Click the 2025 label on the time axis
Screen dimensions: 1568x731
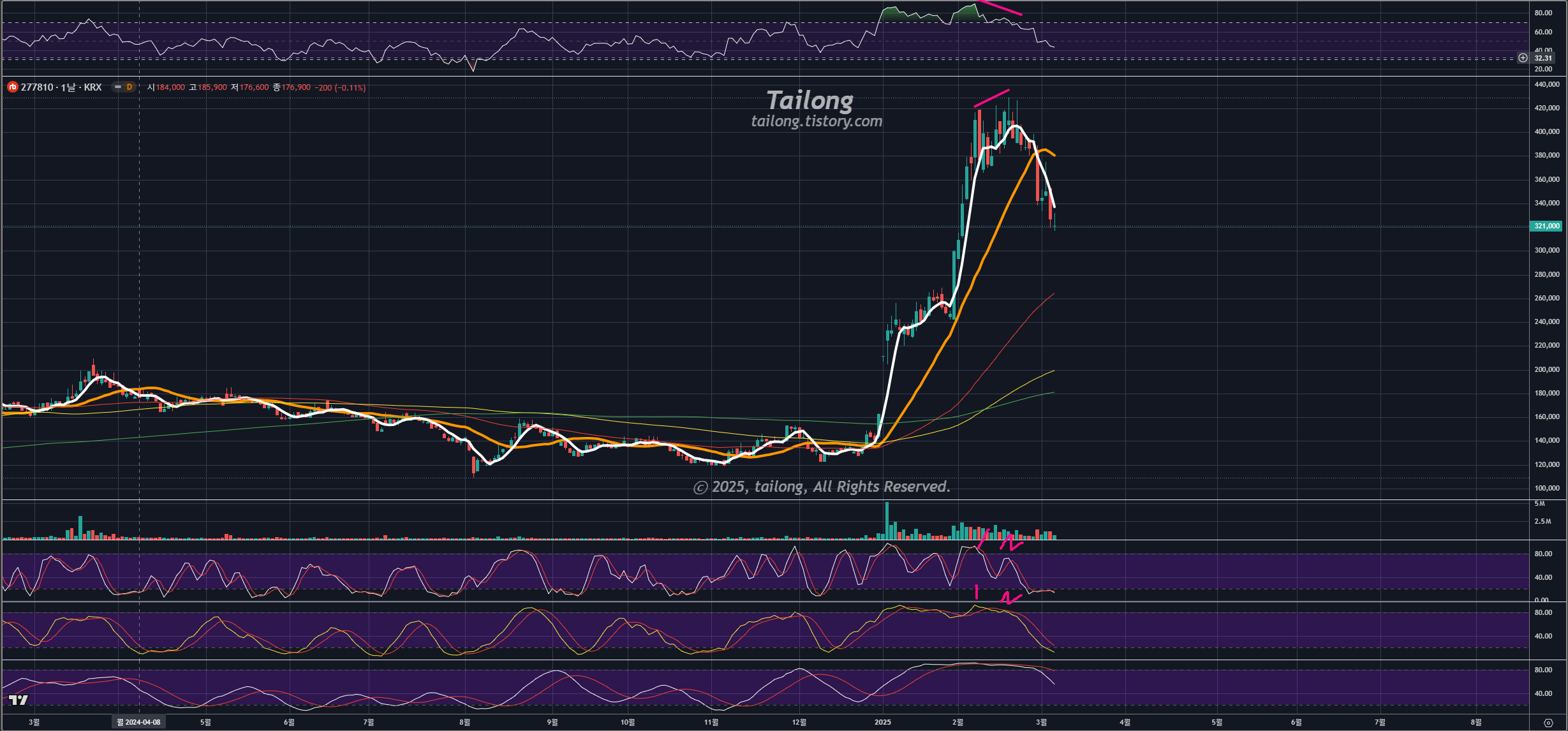[x=882, y=722]
